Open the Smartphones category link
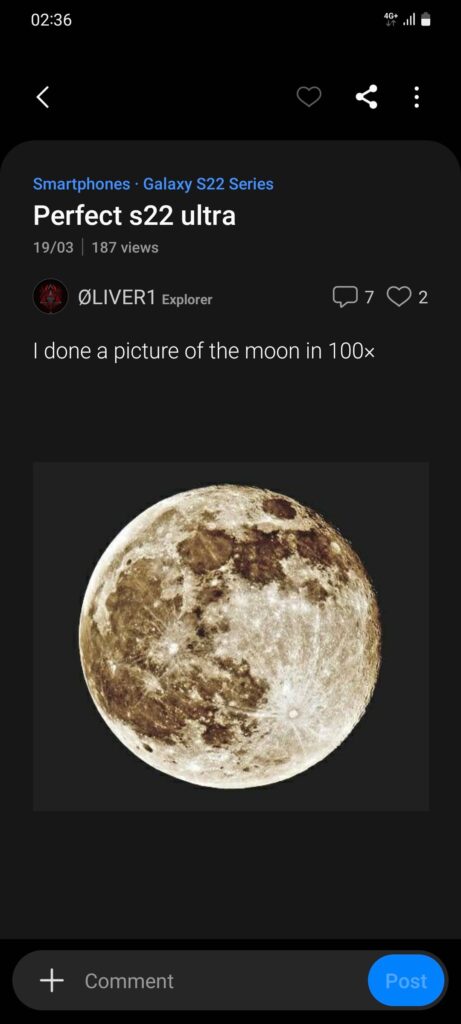Screen dimensions: 461x1024 coord(82,184)
